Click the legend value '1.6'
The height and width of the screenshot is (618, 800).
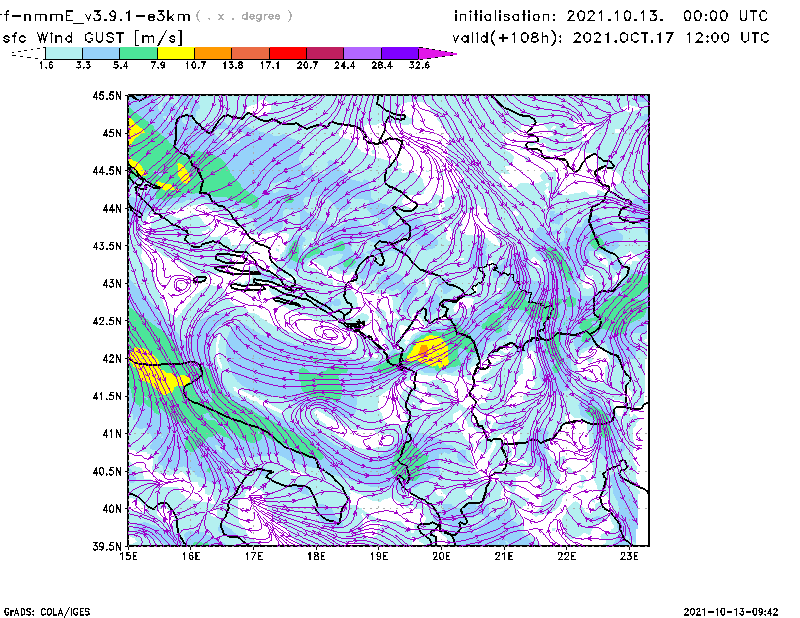click(x=46, y=65)
